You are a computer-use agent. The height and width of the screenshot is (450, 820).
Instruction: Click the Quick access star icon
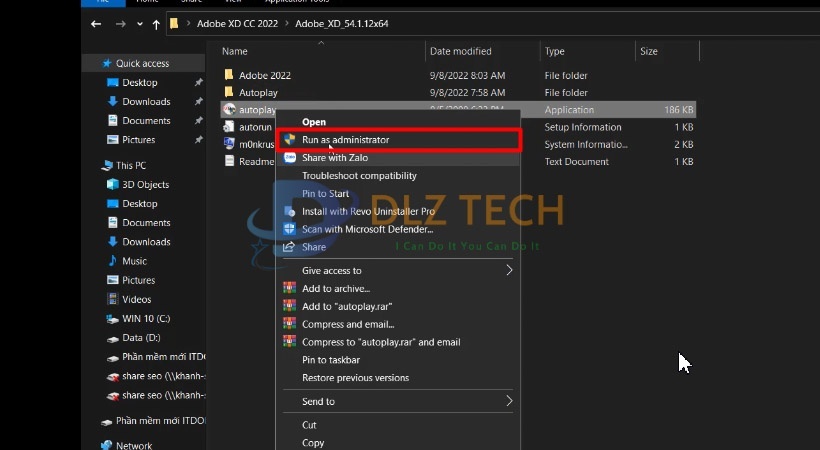click(107, 63)
